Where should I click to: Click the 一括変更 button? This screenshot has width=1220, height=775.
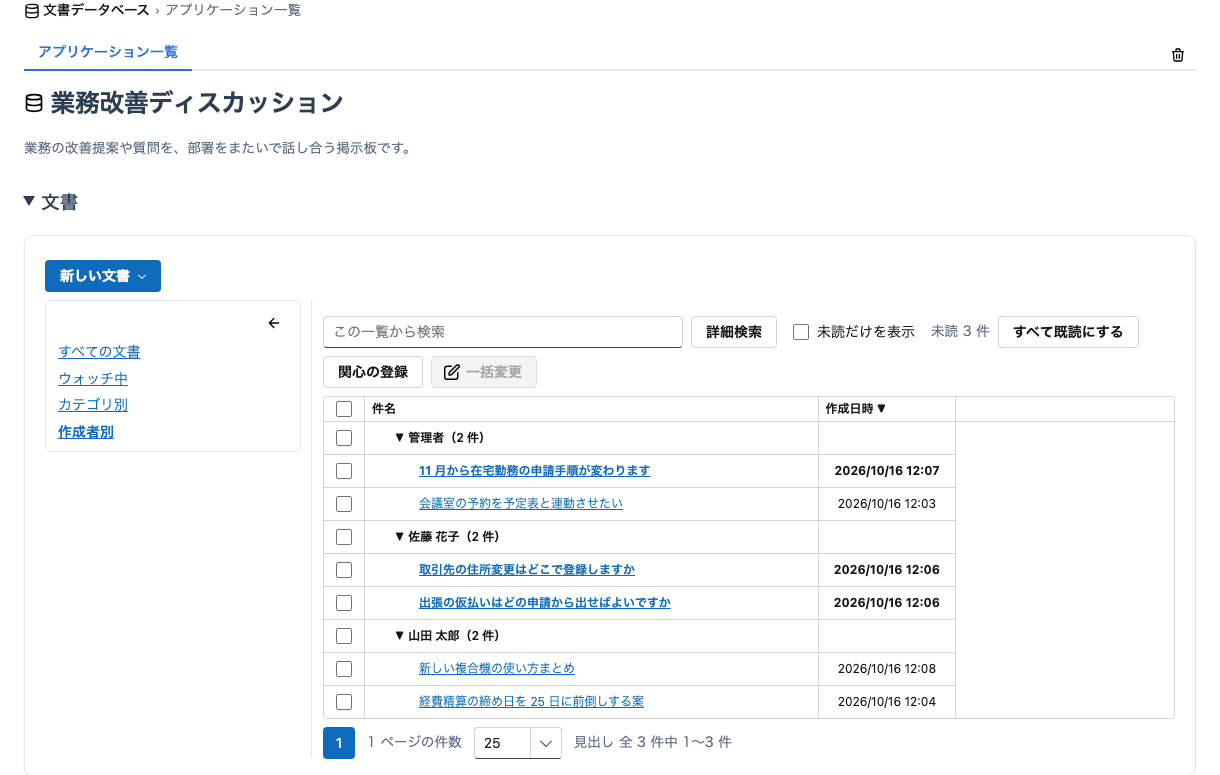(x=484, y=372)
